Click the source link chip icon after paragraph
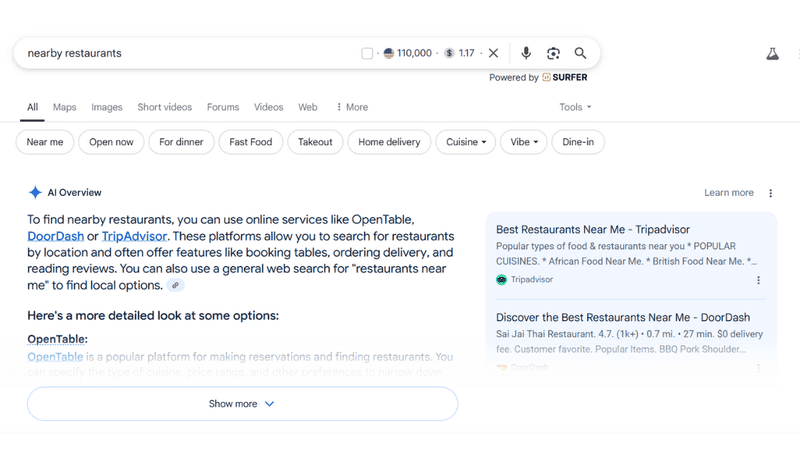The width and height of the screenshot is (800, 457). coord(176,285)
